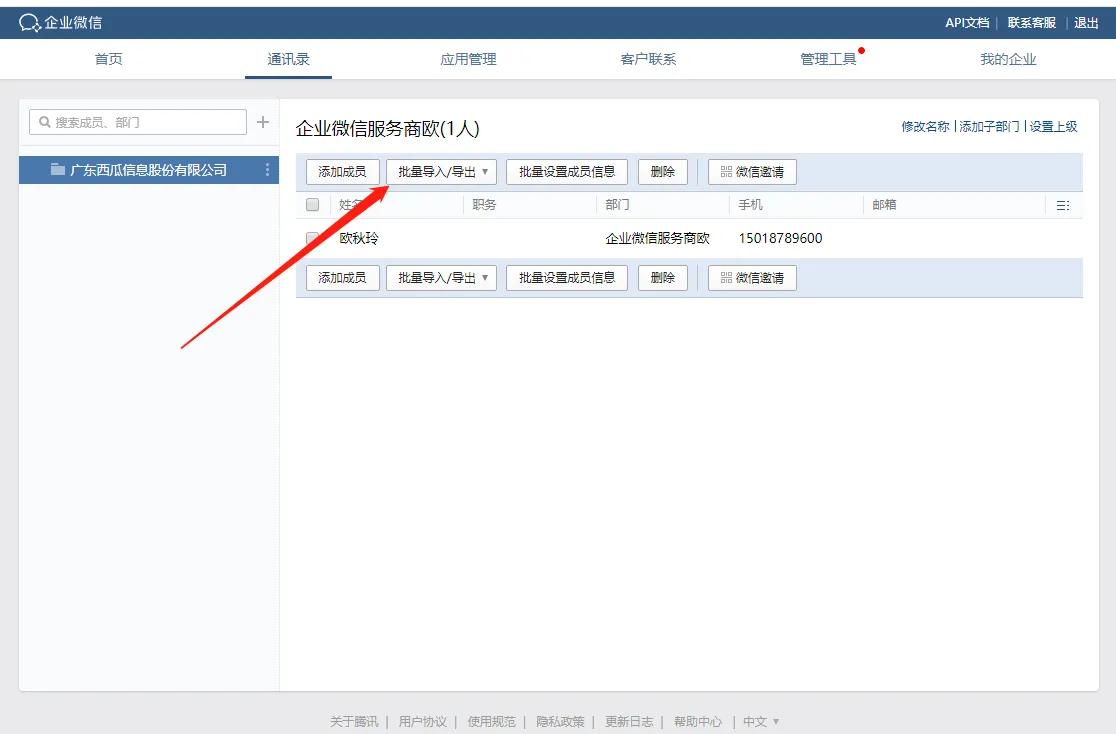The height and width of the screenshot is (734, 1116).
Task: Click the red notification dot on 管理工具
Action: pos(861,48)
